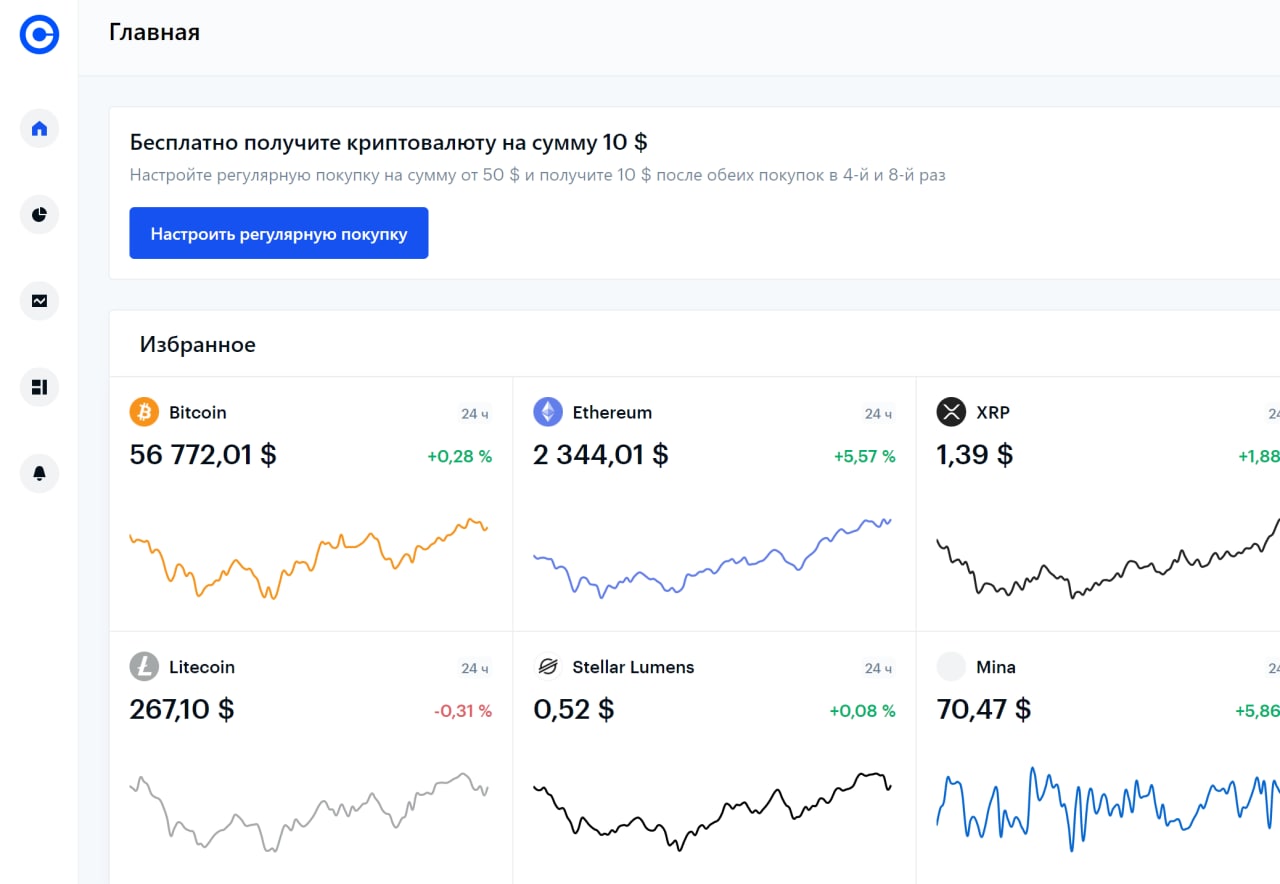
Task: Click Bitcoin change +0,28 %
Action: coord(460,456)
